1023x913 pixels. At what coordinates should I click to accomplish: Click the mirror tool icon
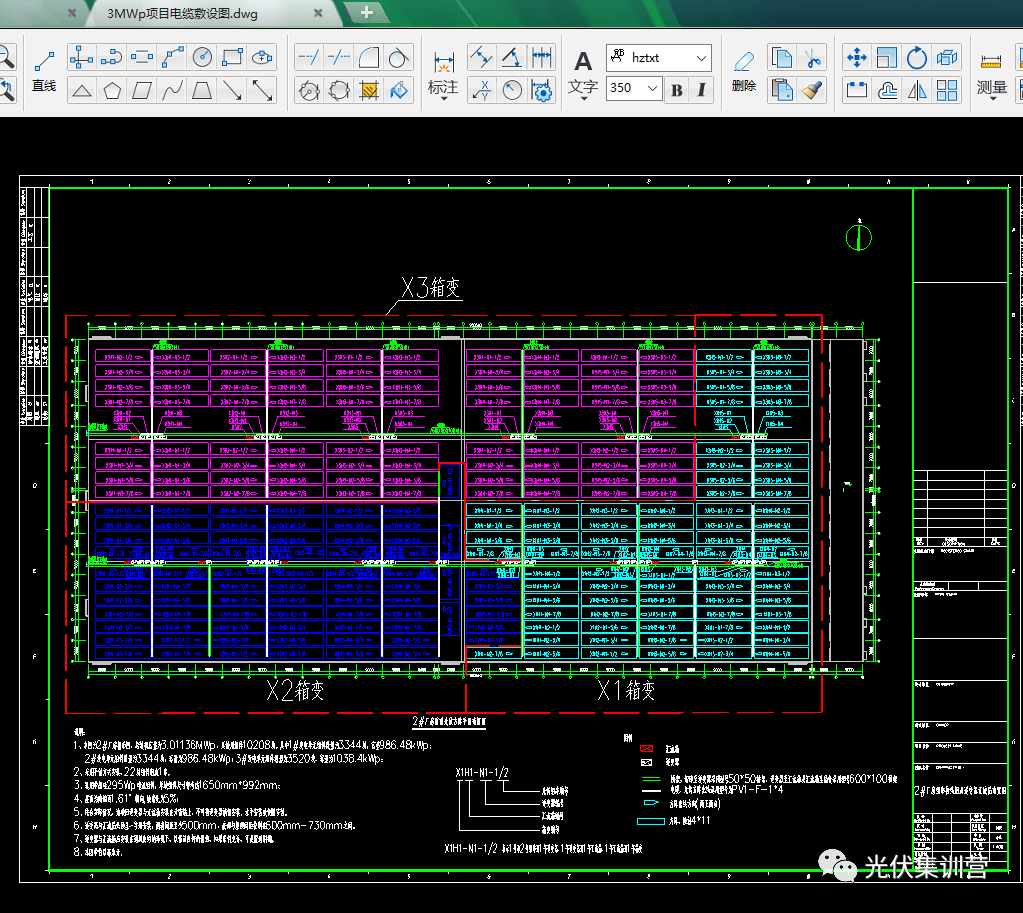pos(917,90)
